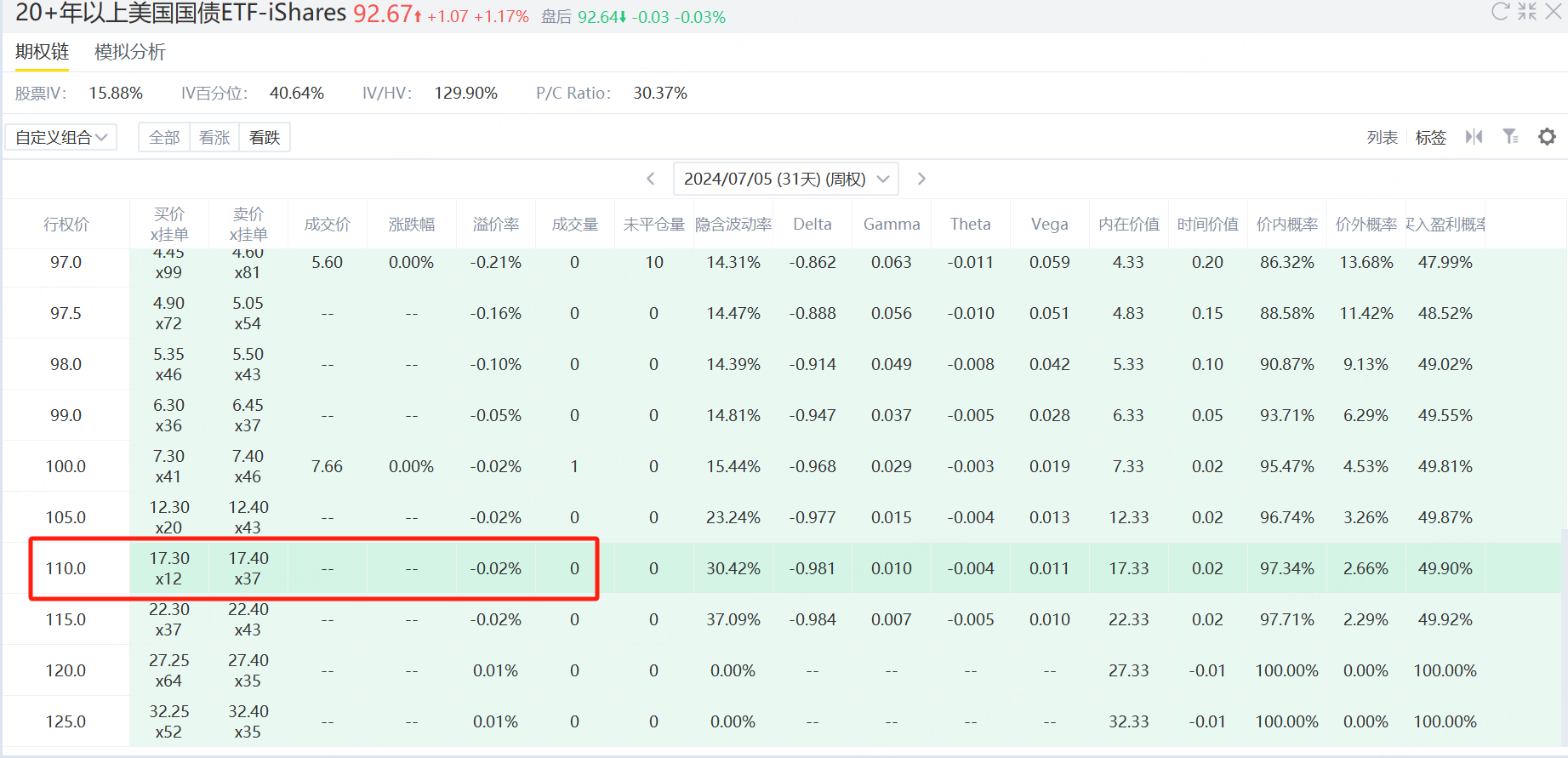Screen dimensions: 1568x758
Task: Switch to 列表 list view
Action: coord(1383,138)
